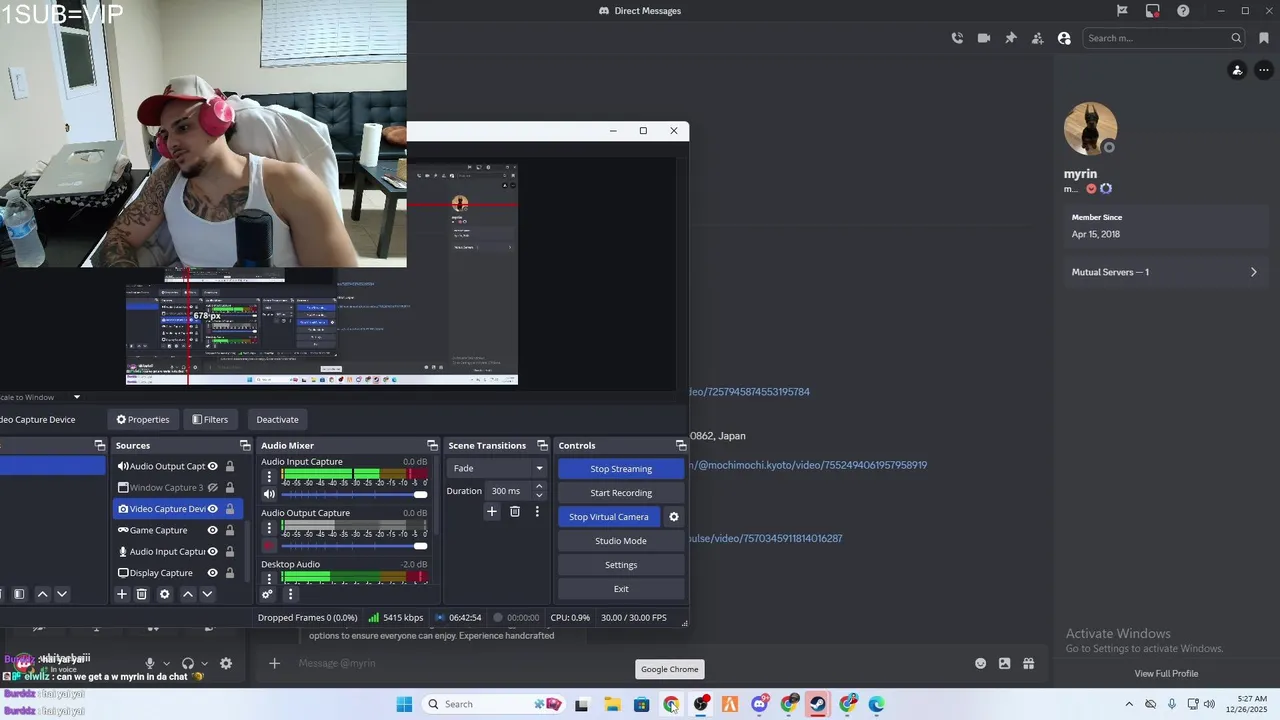
Task: Toggle visibility of Audio Output Capture source
Action: pos(213,466)
